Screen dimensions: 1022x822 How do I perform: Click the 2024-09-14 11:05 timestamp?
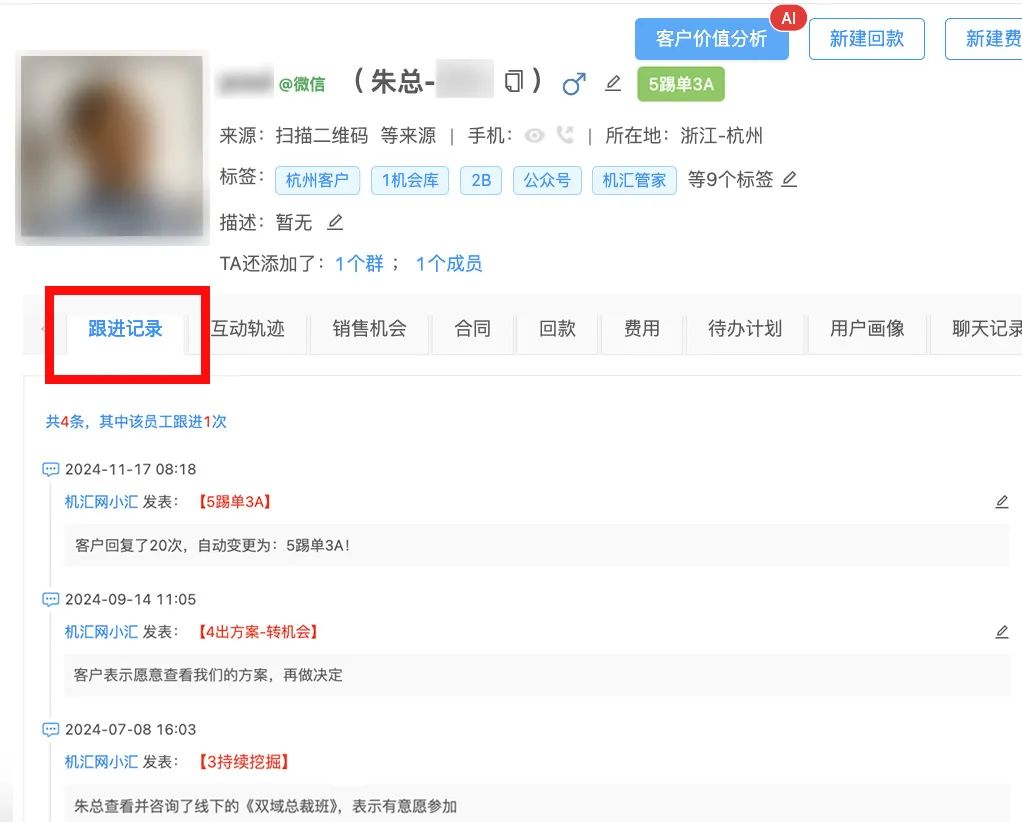point(130,599)
